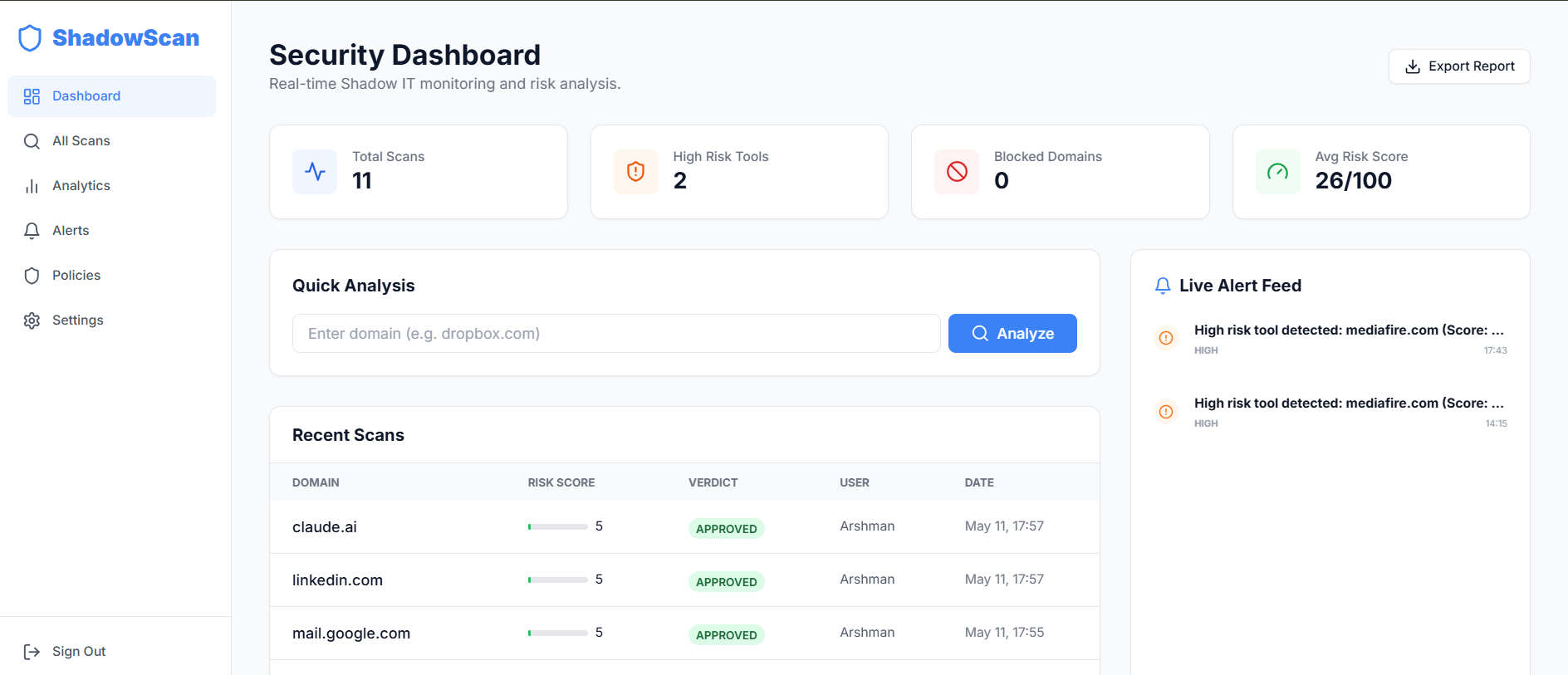1568x675 pixels.
Task: Click the Live Alert Feed bell icon
Action: click(x=1163, y=286)
